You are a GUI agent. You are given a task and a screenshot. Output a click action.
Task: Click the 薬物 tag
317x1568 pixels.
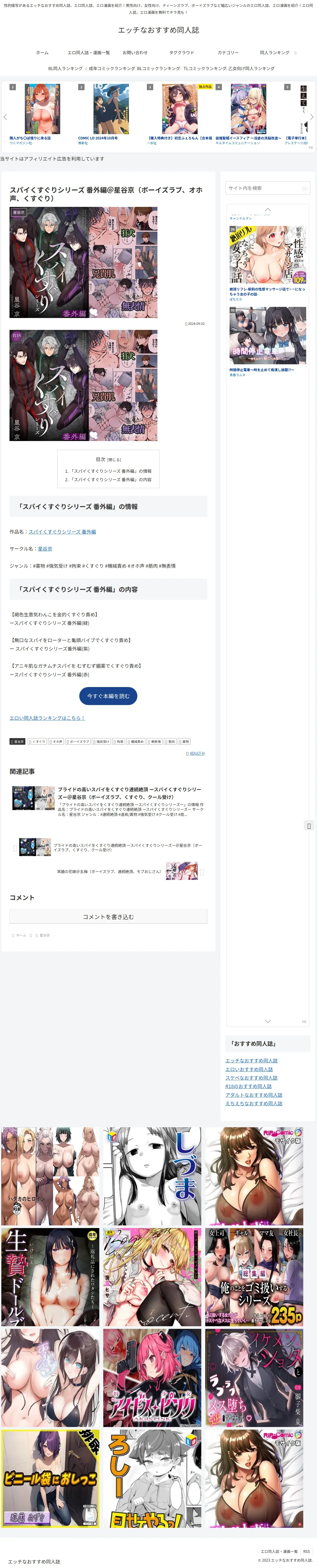[185, 741]
